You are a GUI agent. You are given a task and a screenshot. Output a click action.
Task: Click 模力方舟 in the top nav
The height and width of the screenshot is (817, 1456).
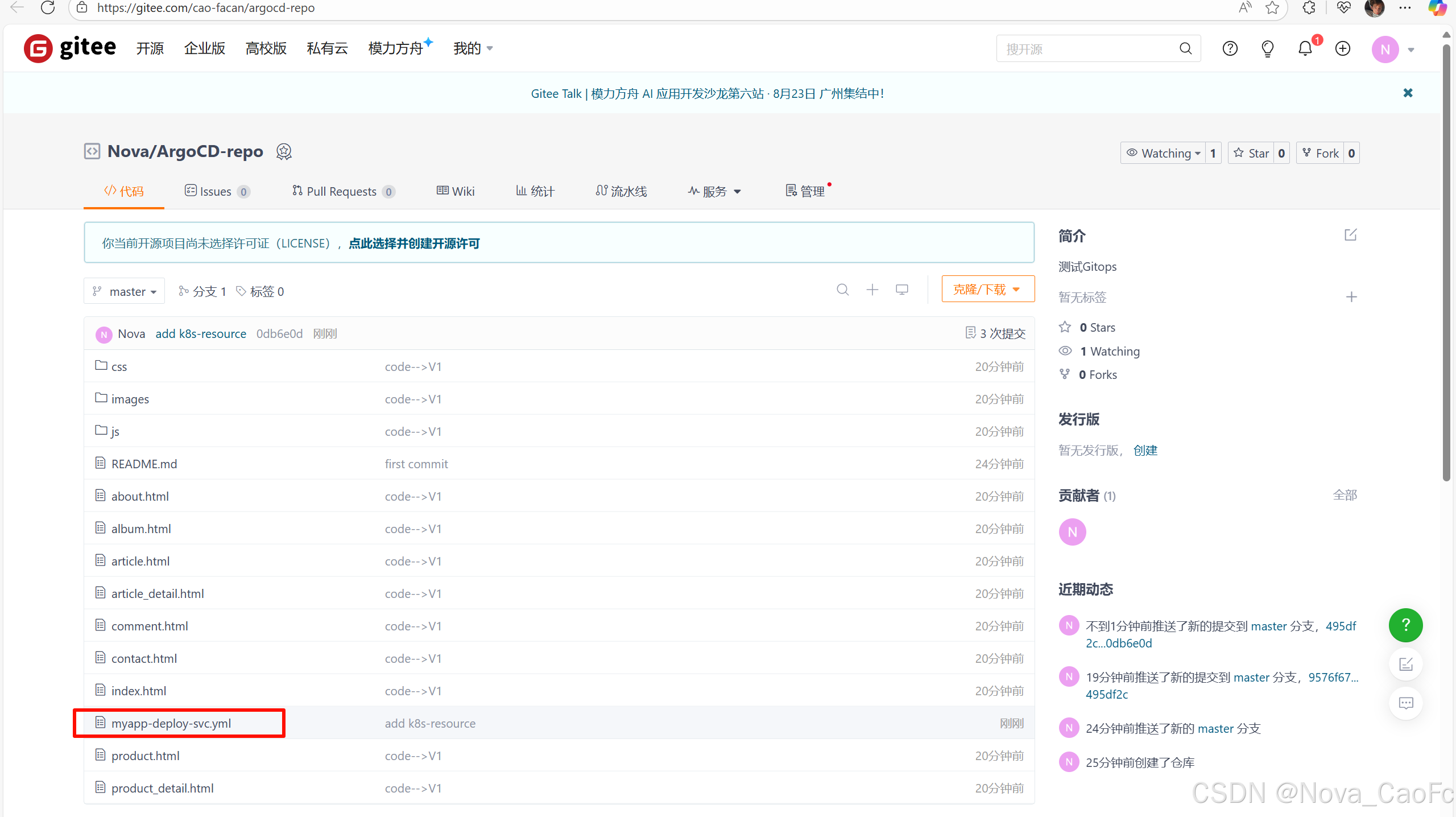click(x=396, y=48)
